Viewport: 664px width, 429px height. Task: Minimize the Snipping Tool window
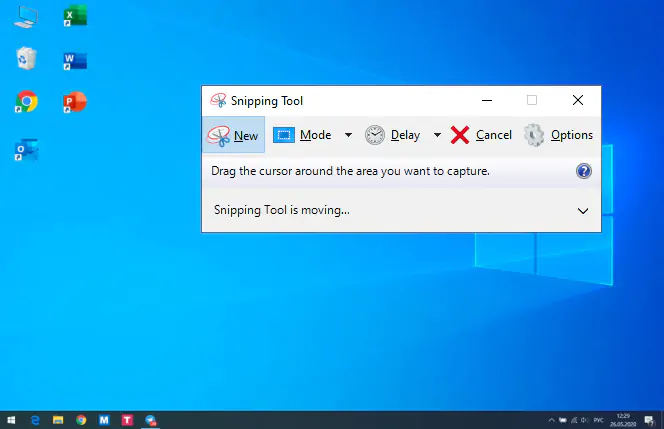[487, 100]
